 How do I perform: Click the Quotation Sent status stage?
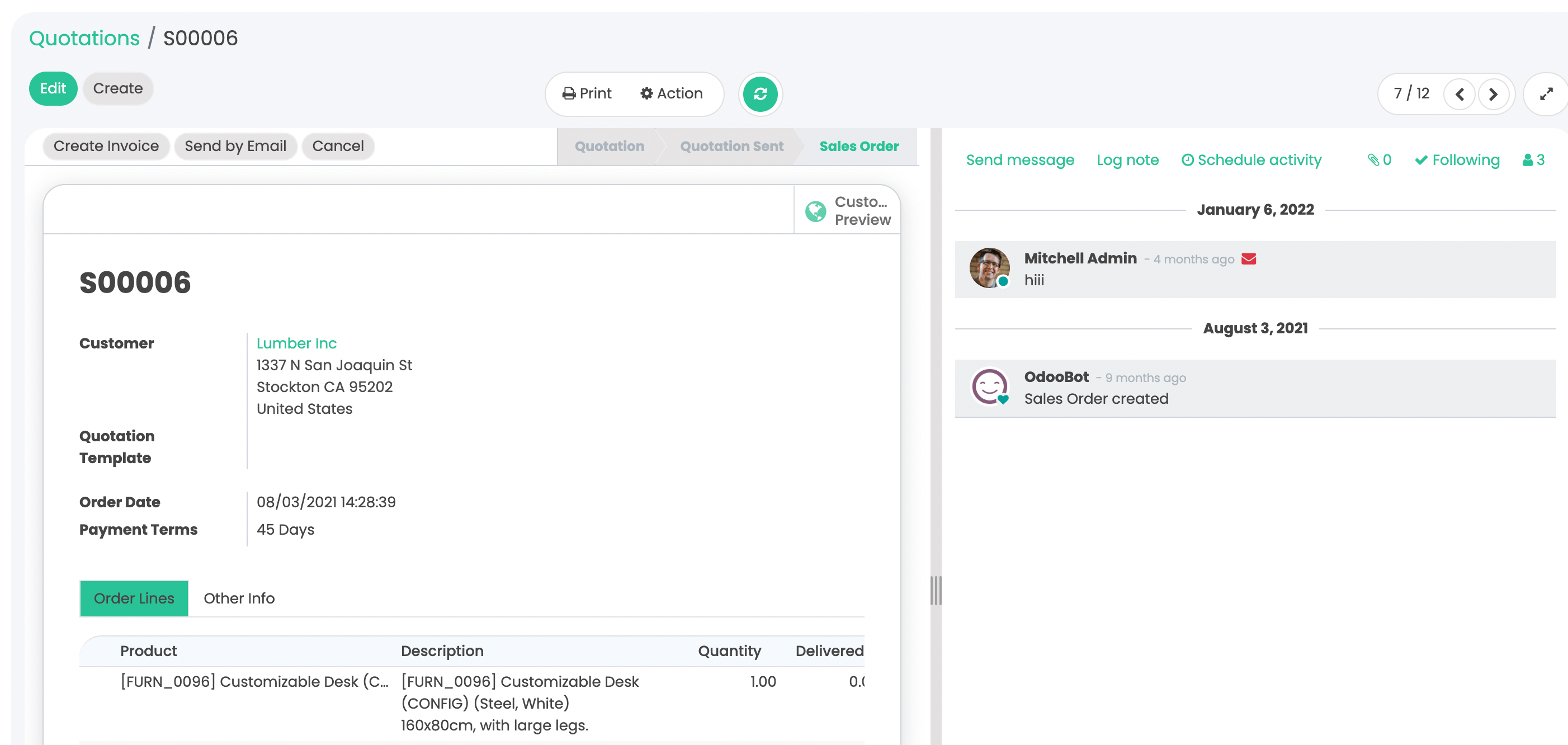tap(731, 146)
